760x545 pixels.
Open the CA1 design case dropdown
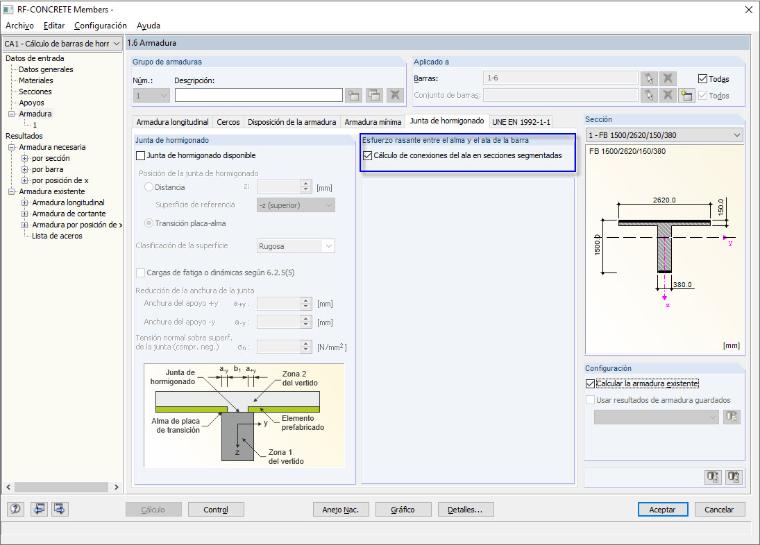click(x=62, y=44)
